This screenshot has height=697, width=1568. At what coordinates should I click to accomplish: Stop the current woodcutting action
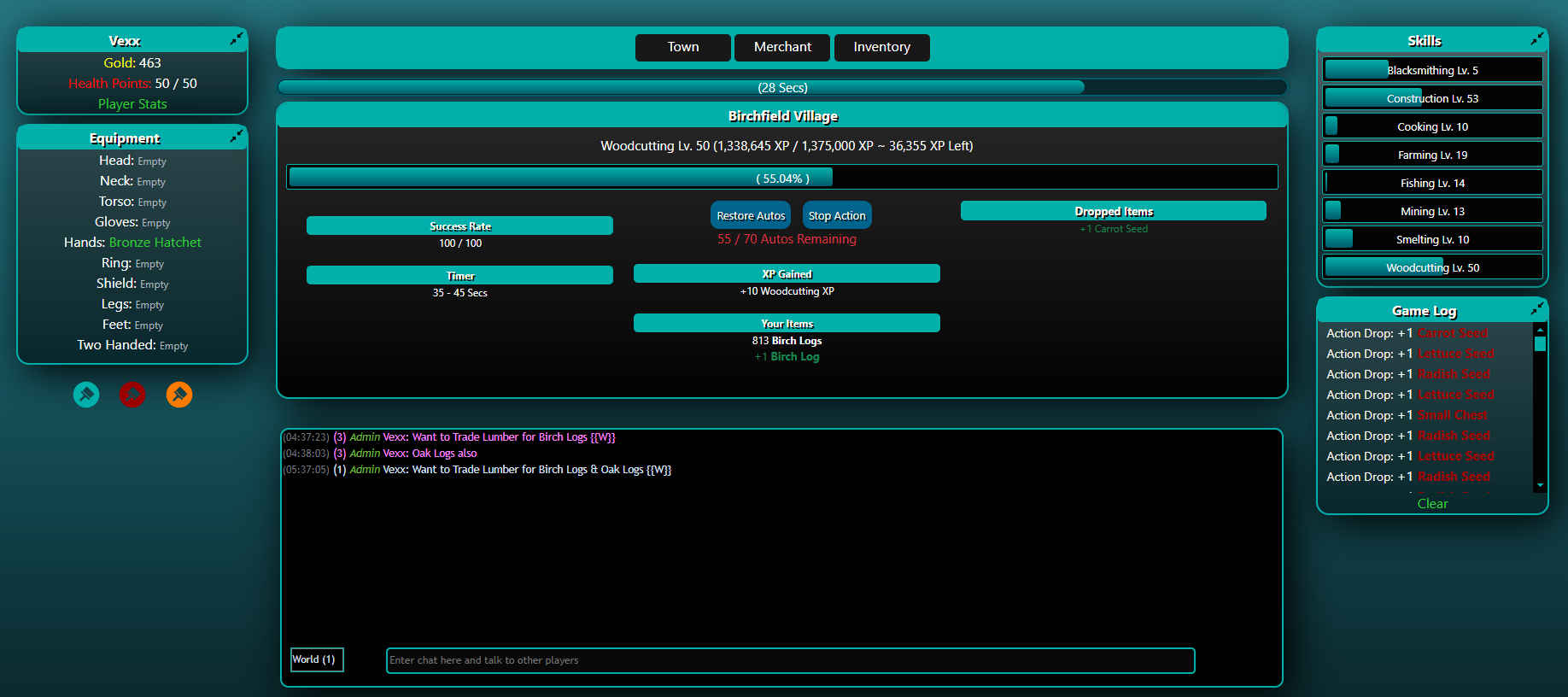click(836, 216)
